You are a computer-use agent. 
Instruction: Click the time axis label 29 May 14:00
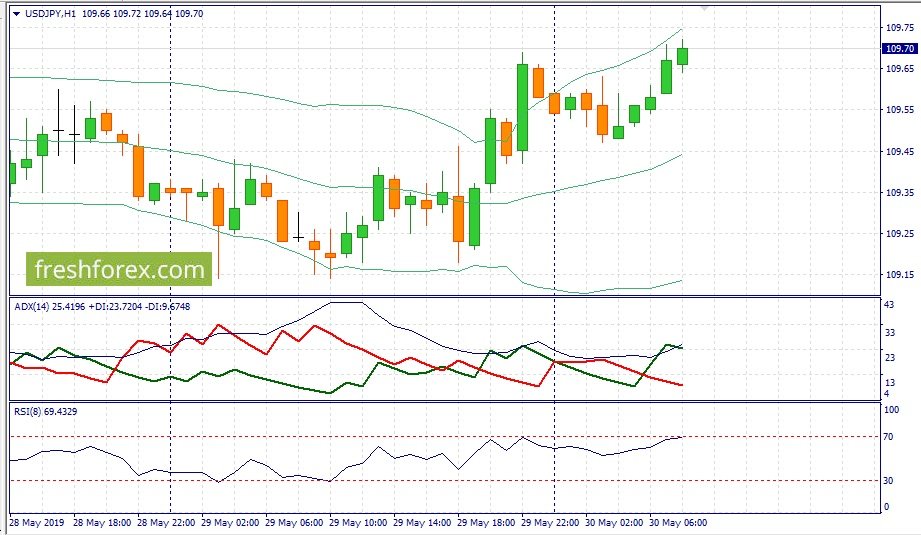pos(422,523)
